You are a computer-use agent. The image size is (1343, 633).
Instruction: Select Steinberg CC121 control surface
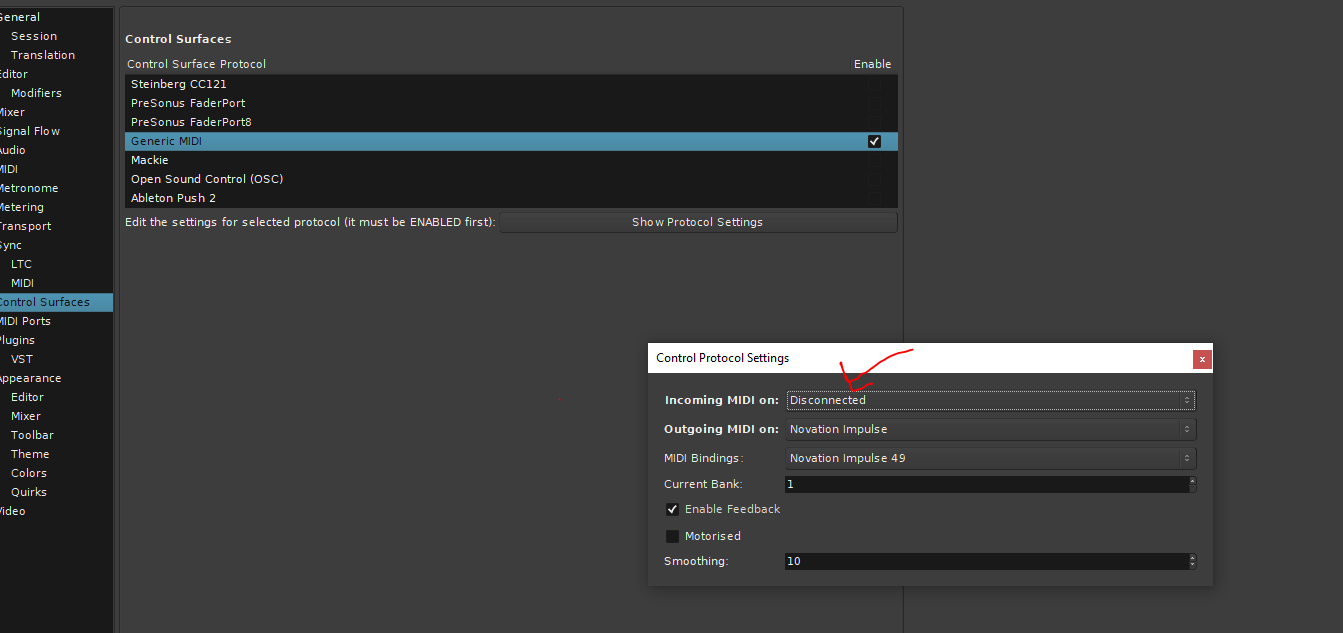(178, 85)
